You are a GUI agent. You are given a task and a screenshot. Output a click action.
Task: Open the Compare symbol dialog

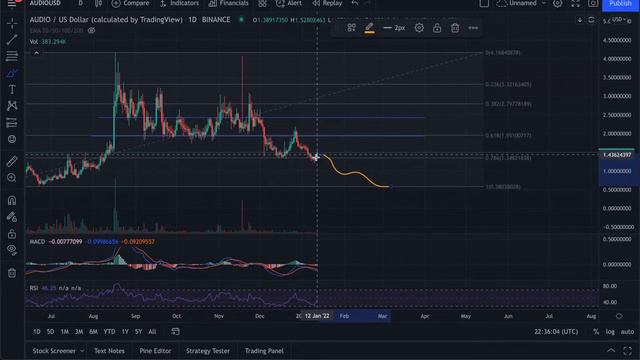[131, 3]
